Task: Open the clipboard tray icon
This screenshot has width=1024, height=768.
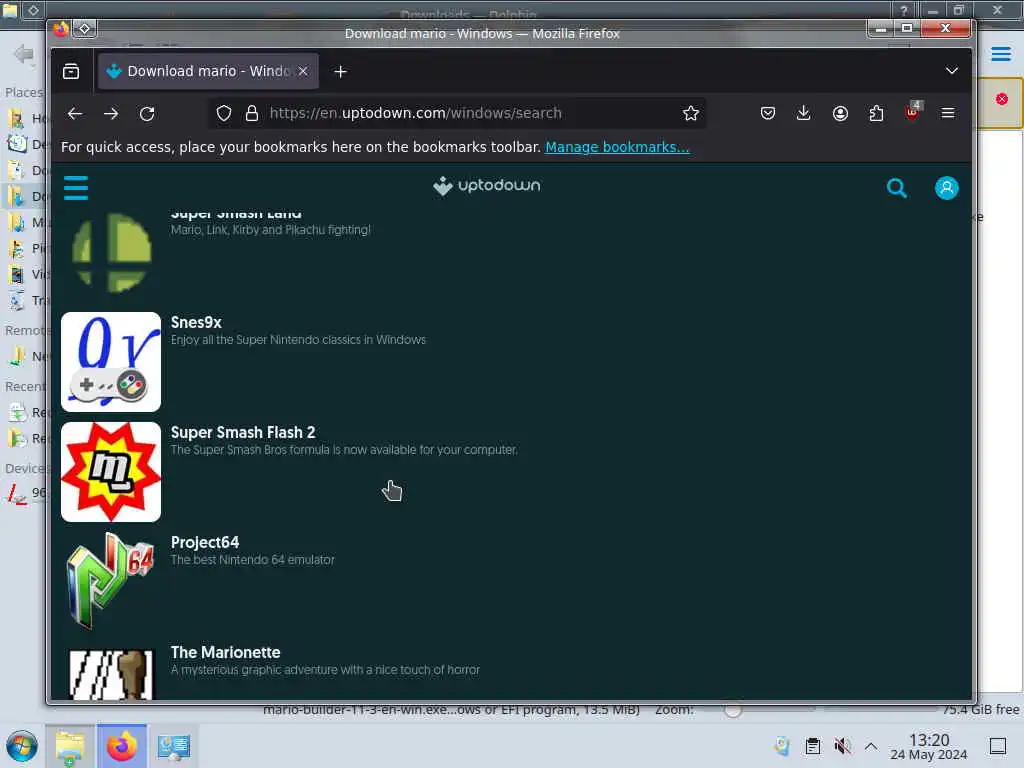Action: point(813,746)
